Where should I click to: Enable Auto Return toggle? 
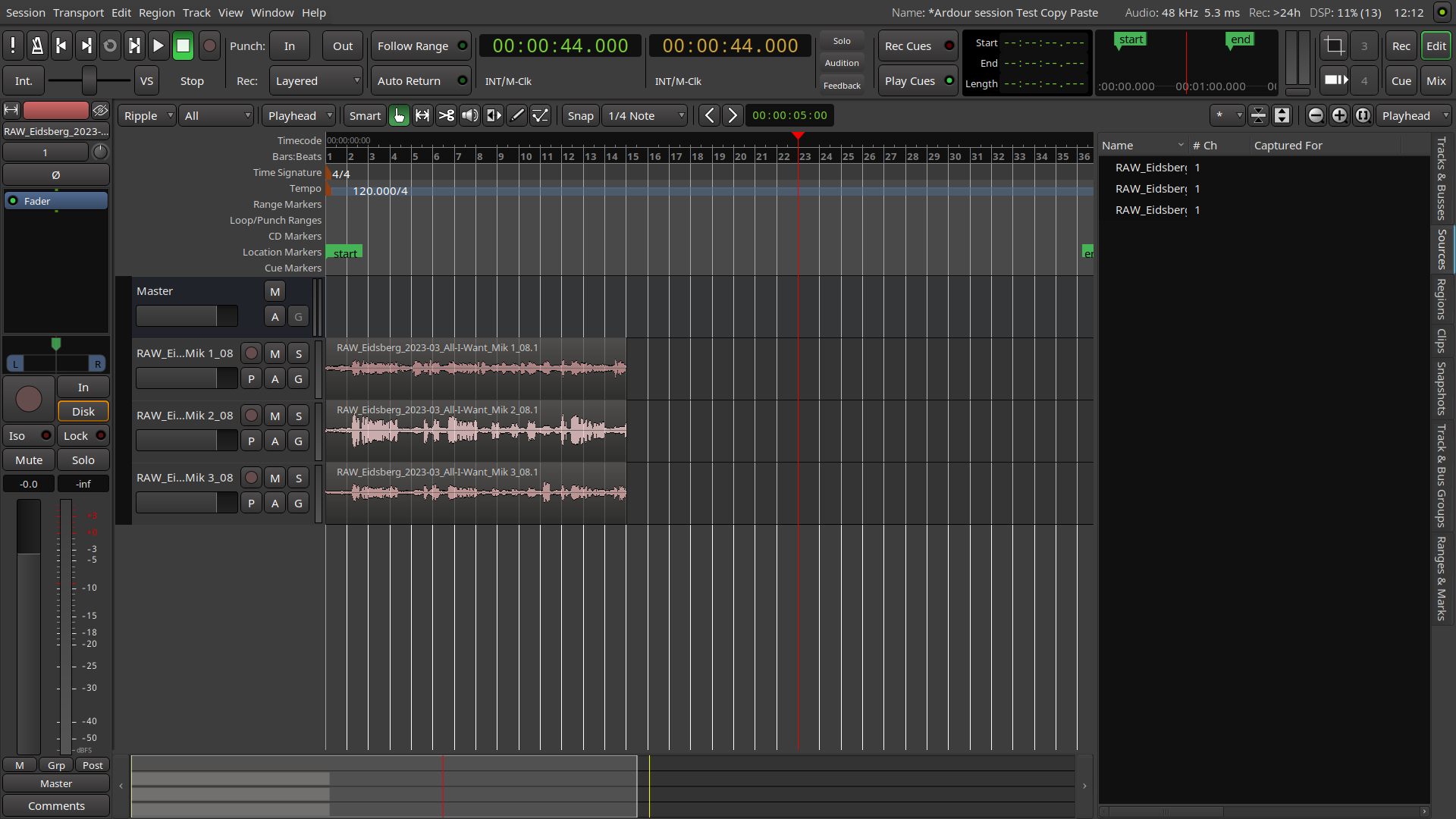coord(421,81)
